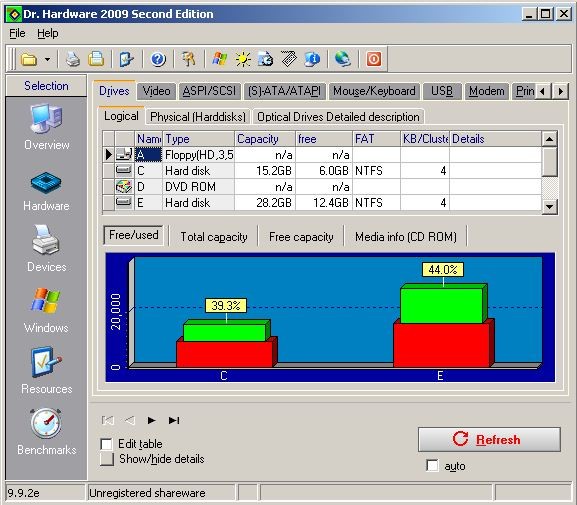Toggle the Free/used chart button

[134, 235]
